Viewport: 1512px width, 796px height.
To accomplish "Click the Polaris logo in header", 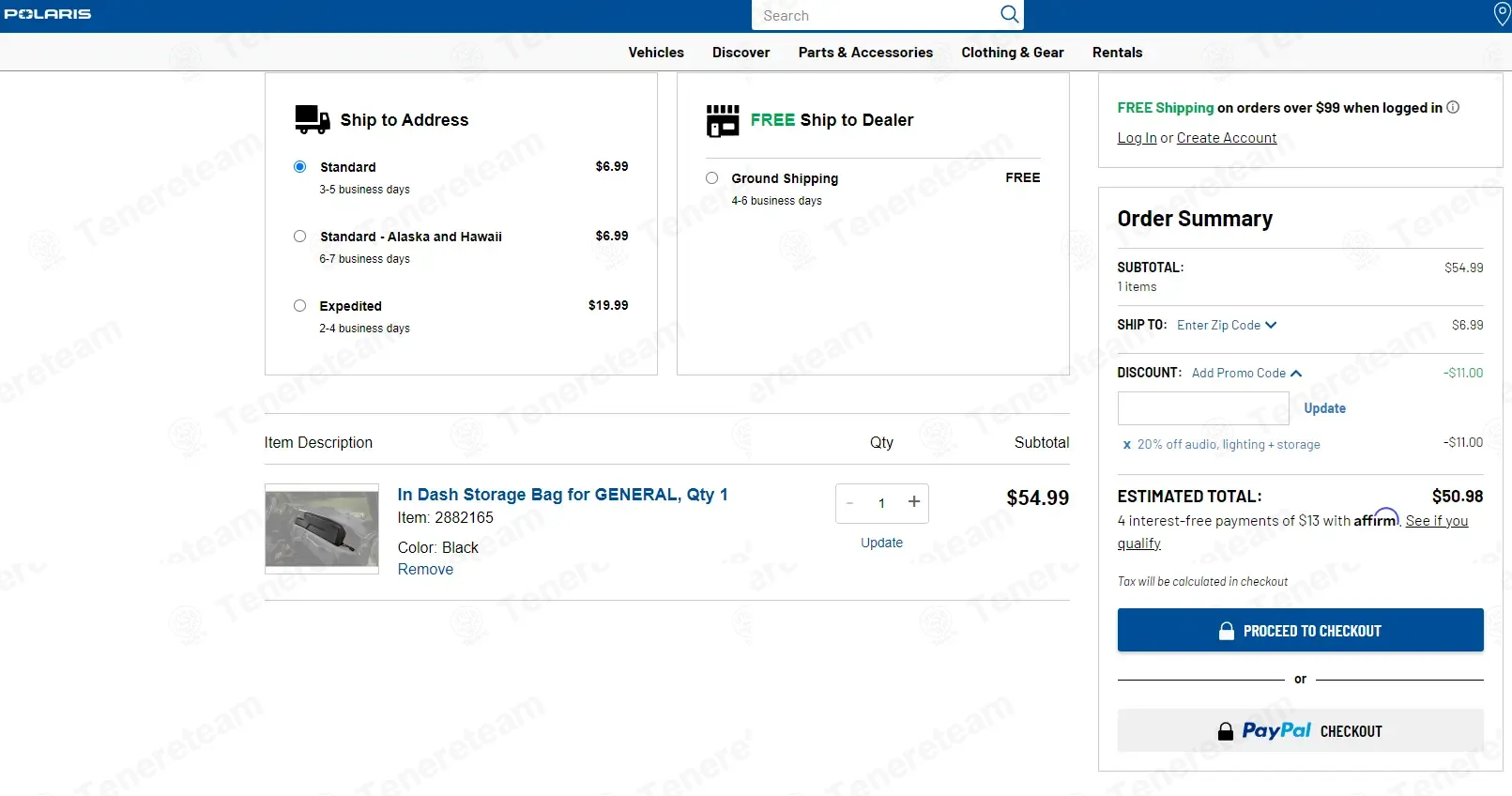I will point(48,14).
